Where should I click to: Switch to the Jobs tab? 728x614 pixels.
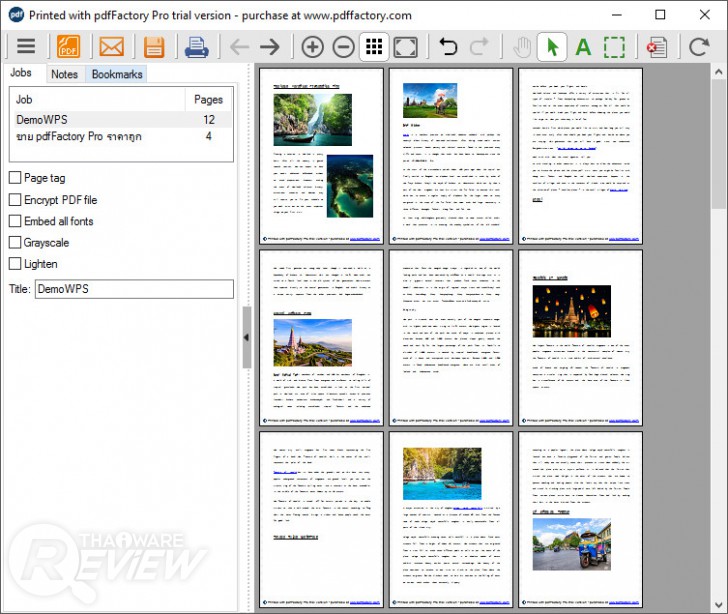(21, 73)
